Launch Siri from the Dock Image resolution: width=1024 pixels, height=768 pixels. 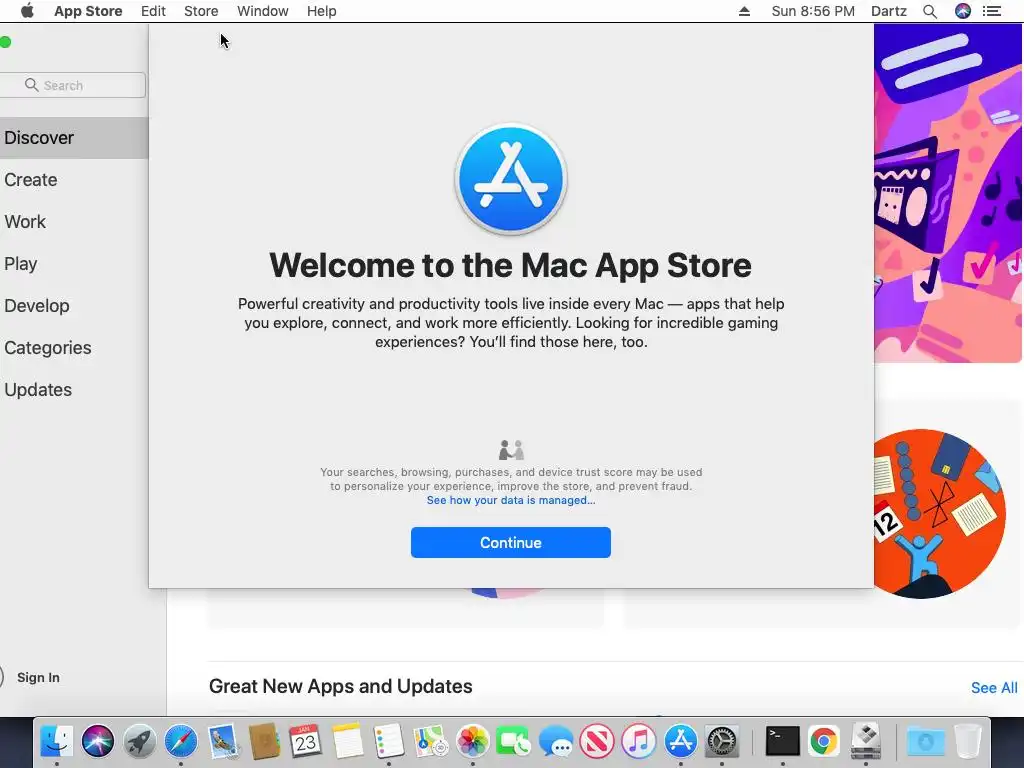[98, 742]
